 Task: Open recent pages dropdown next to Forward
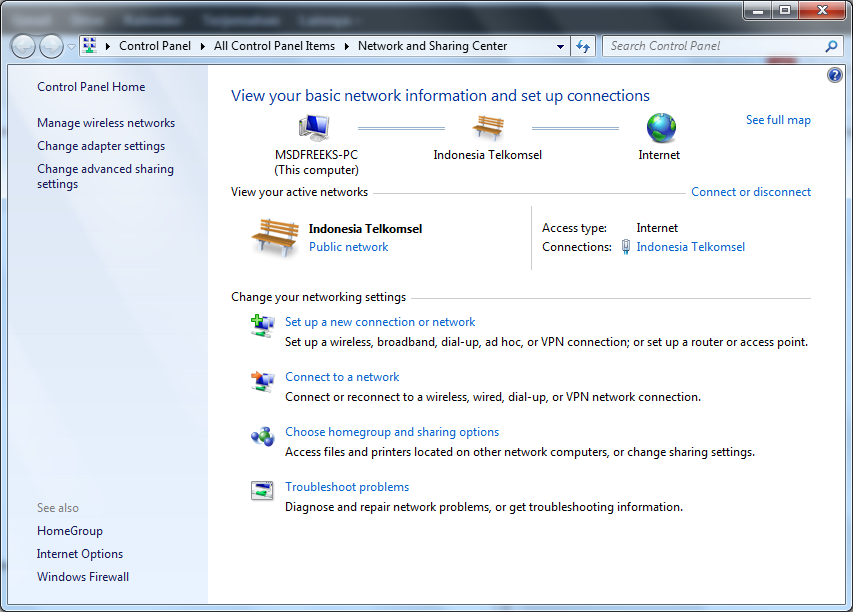[71, 47]
